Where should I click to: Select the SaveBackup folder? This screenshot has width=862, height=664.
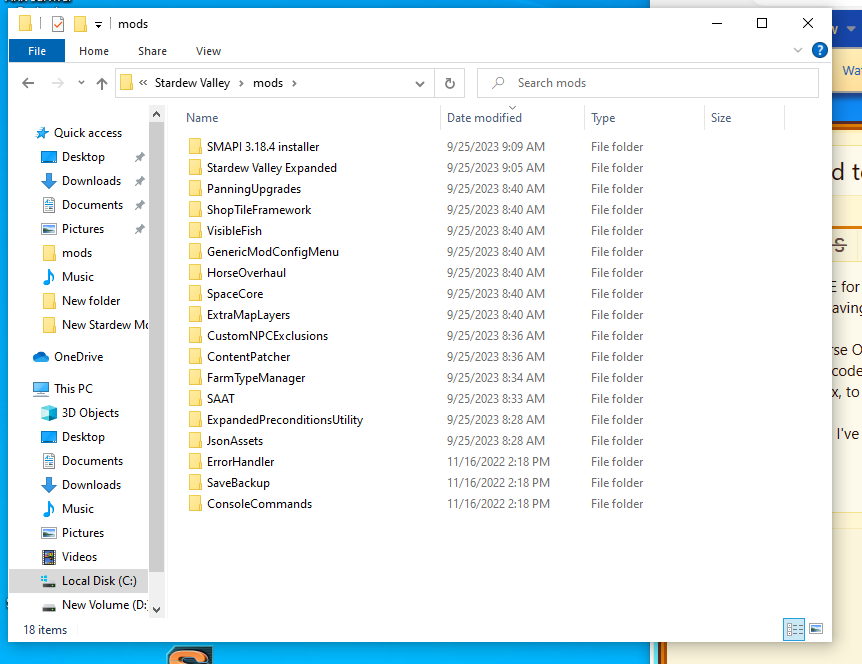238,483
